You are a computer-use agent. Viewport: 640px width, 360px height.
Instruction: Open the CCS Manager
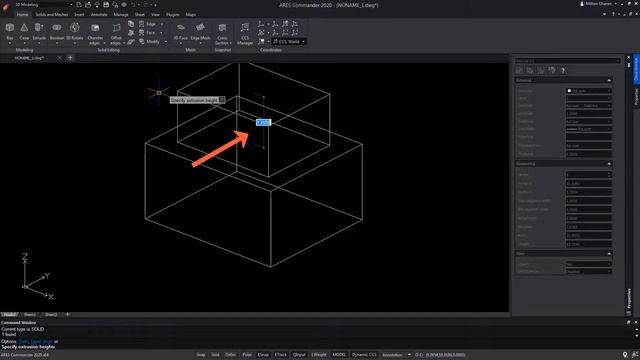[x=245, y=33]
